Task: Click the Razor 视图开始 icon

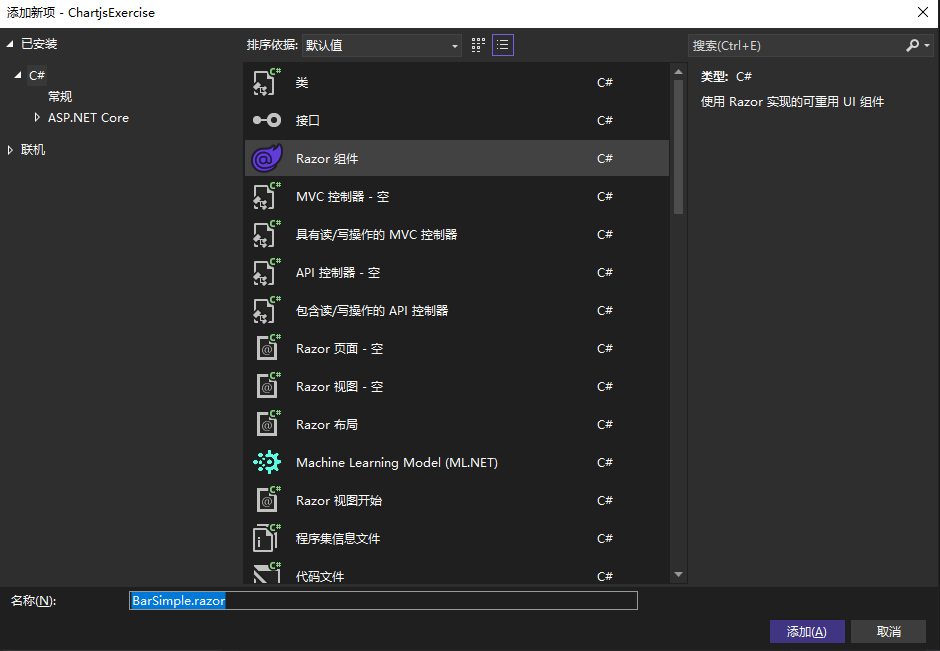Action: [x=267, y=500]
